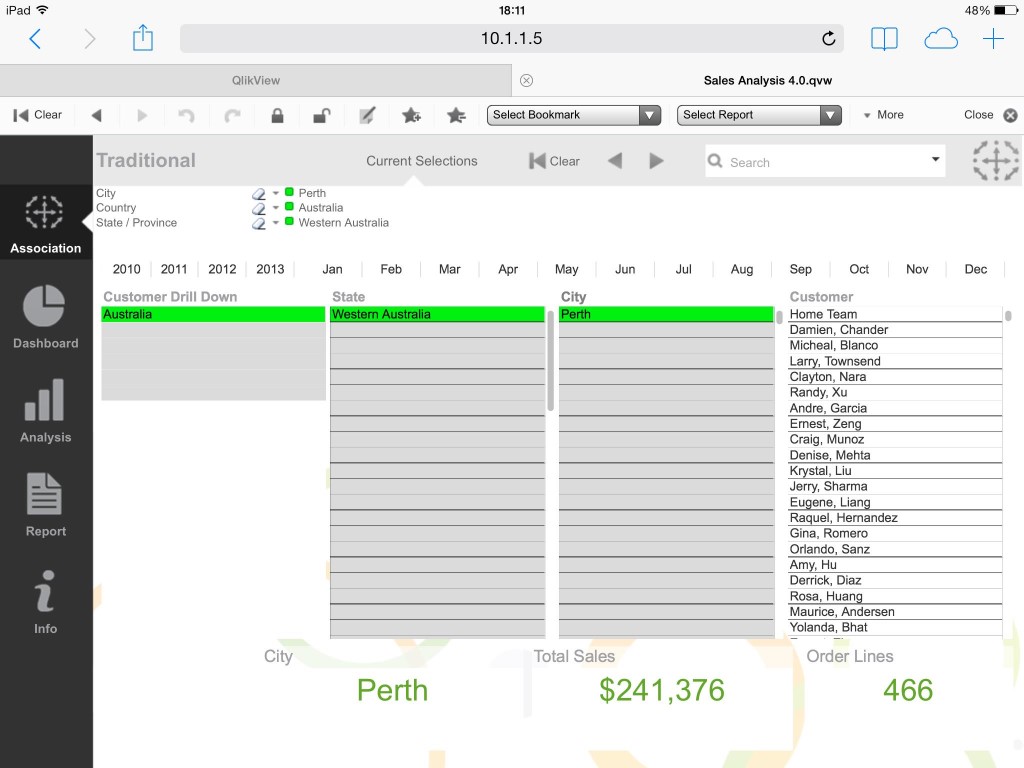Select Perth in the City list

[666, 314]
